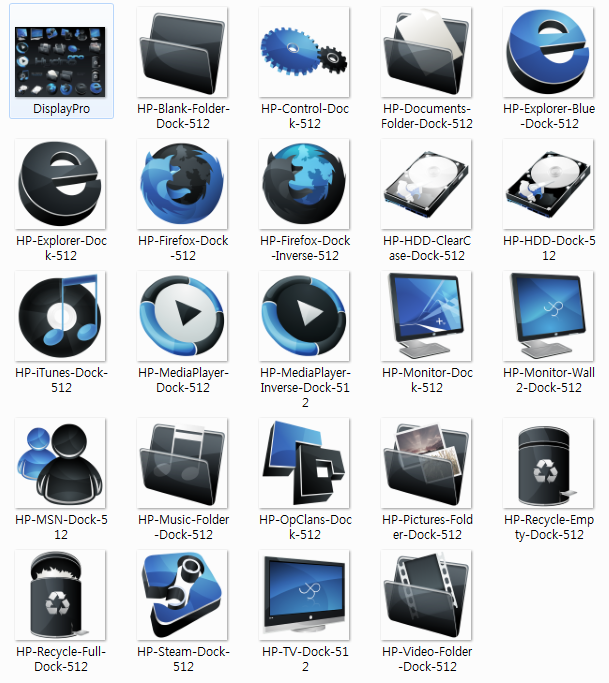
Task: Click the HP-Video-Folder-Dock-512 file name text
Action: coord(427,659)
